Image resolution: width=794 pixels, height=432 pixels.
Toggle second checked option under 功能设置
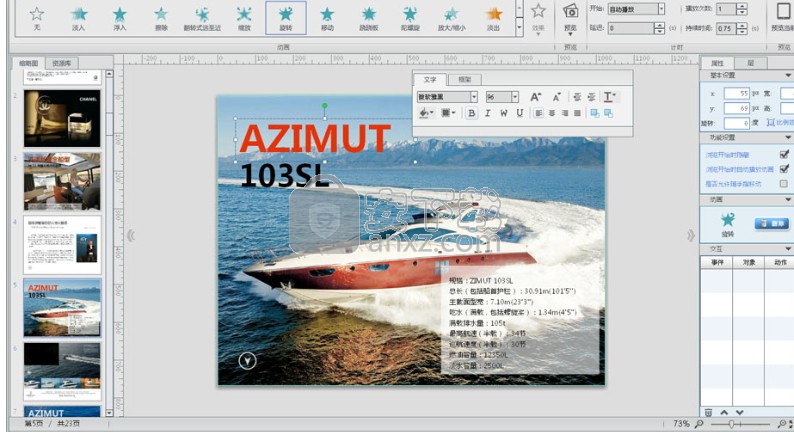pyautogui.click(x=784, y=169)
